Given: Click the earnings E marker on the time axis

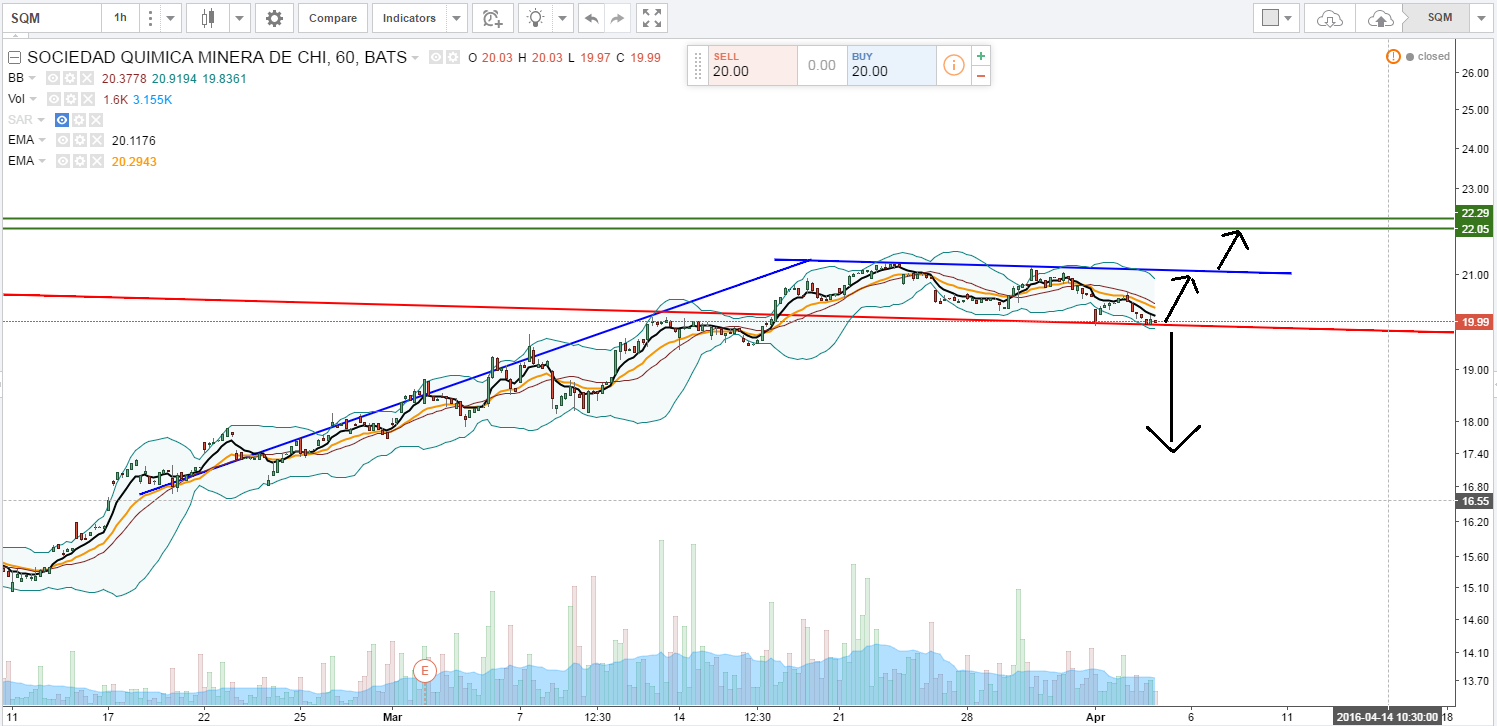Looking at the screenshot, I should (x=425, y=670).
